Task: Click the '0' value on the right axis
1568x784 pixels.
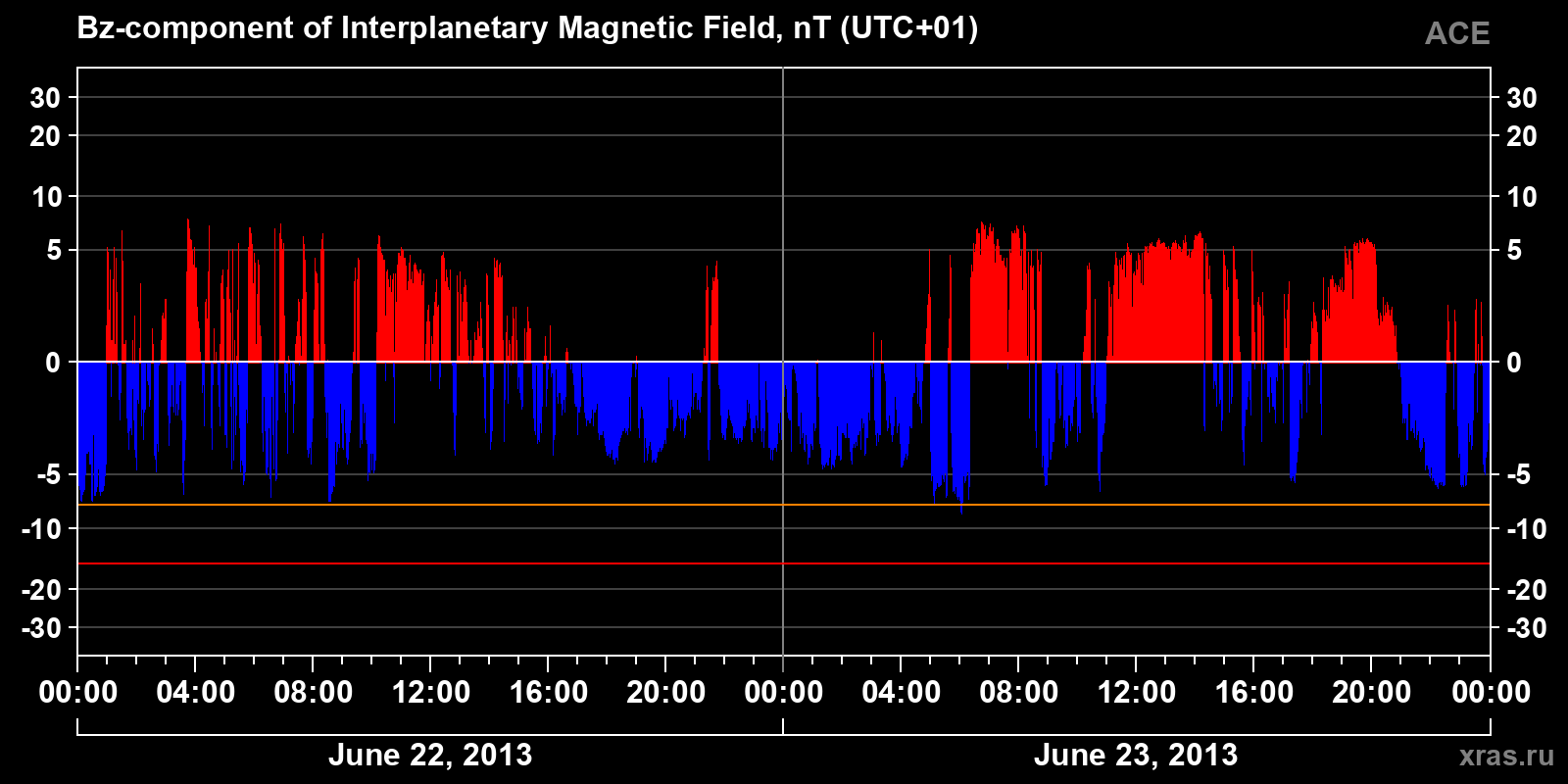Action: [1514, 363]
